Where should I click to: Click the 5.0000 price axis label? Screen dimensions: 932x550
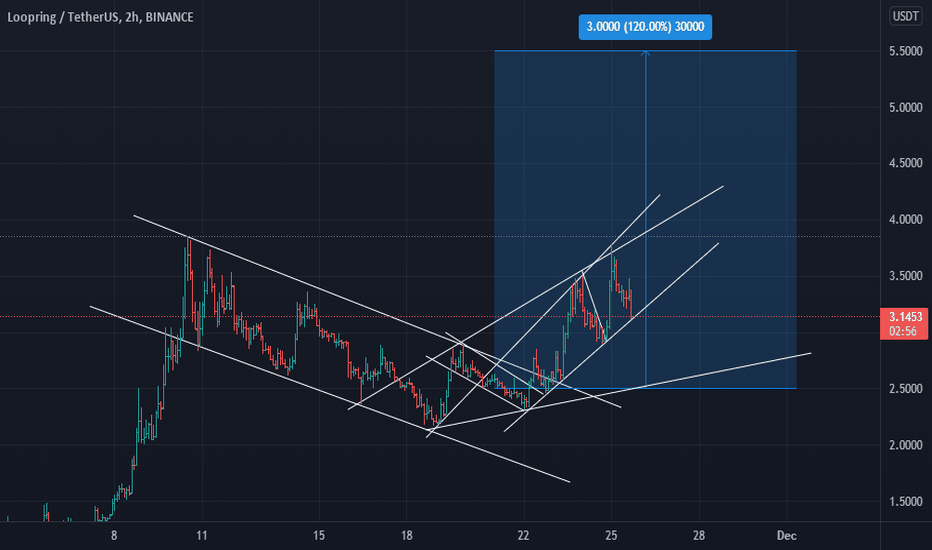(x=905, y=108)
